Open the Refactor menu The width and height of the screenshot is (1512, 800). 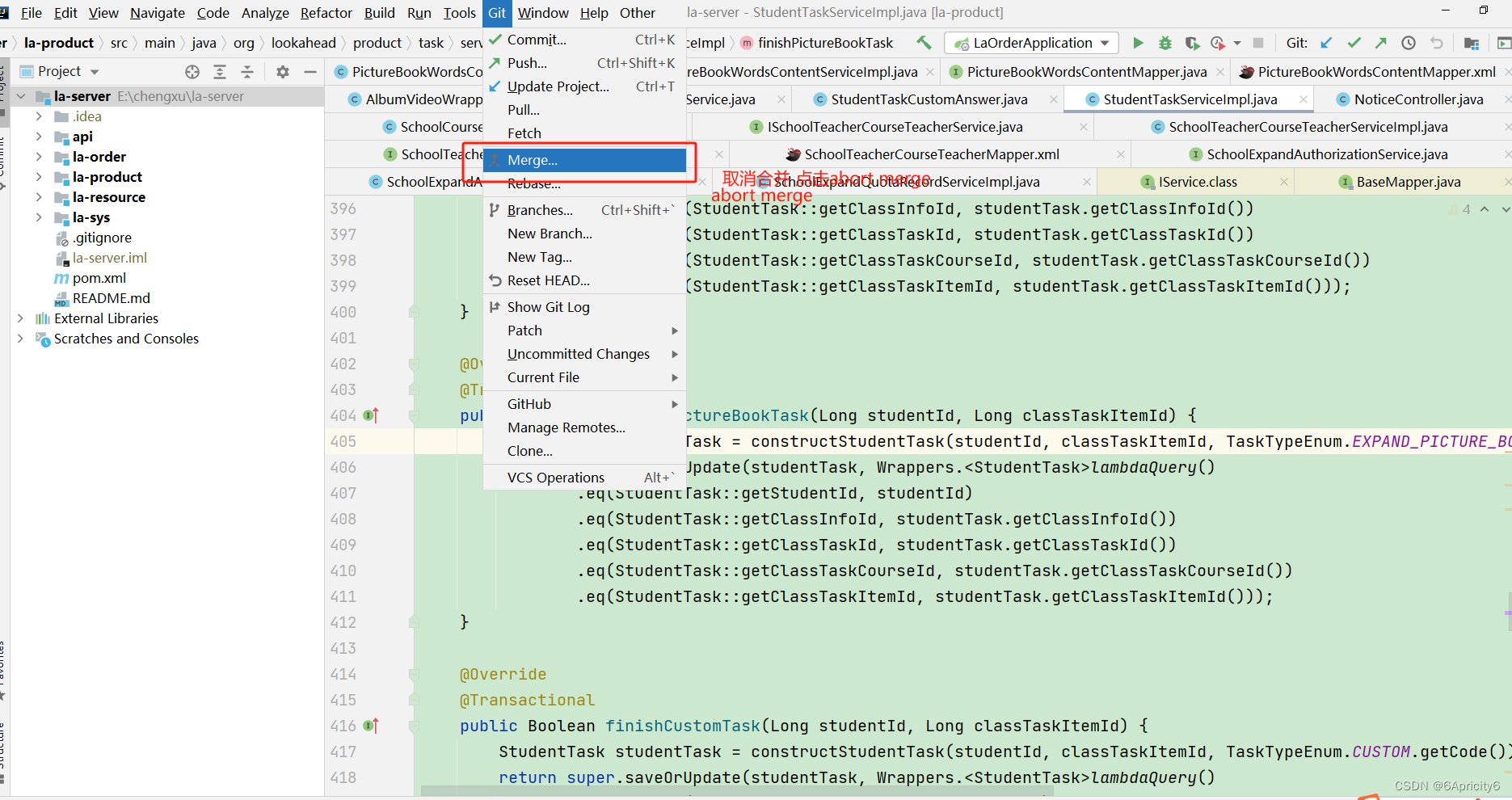click(326, 13)
